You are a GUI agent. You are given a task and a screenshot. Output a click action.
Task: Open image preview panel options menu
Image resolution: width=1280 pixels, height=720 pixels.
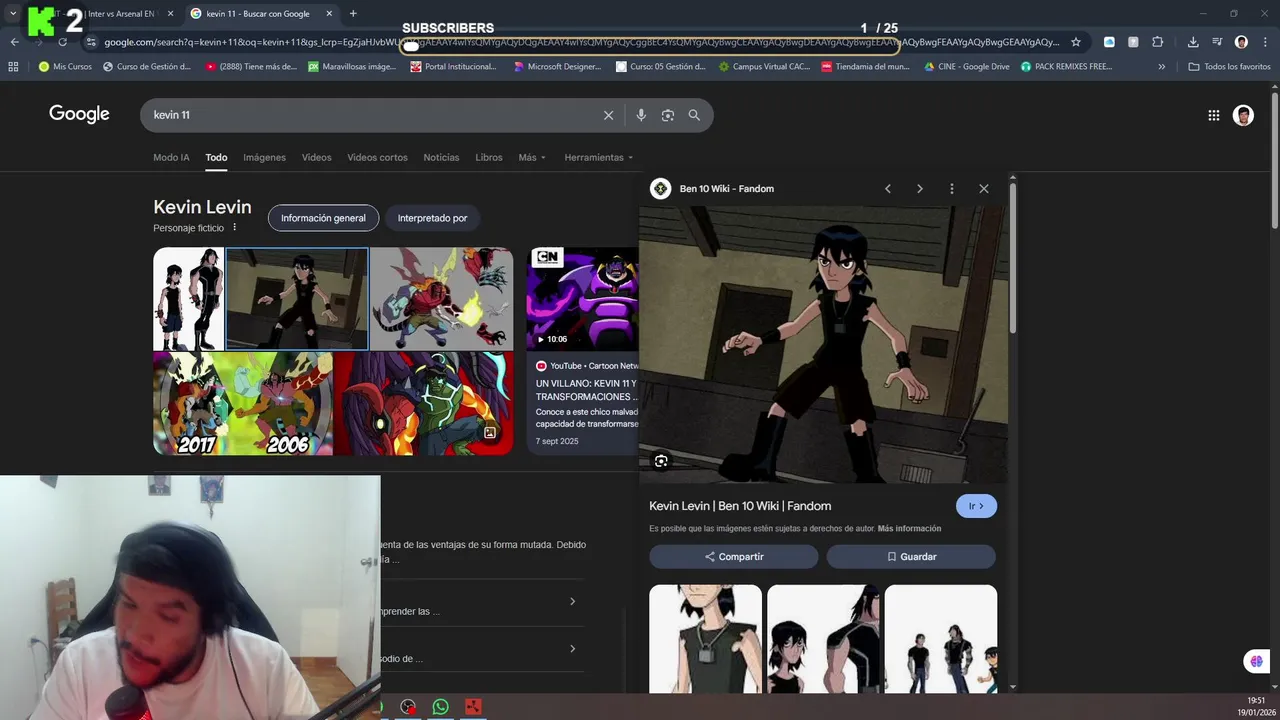coord(951,188)
